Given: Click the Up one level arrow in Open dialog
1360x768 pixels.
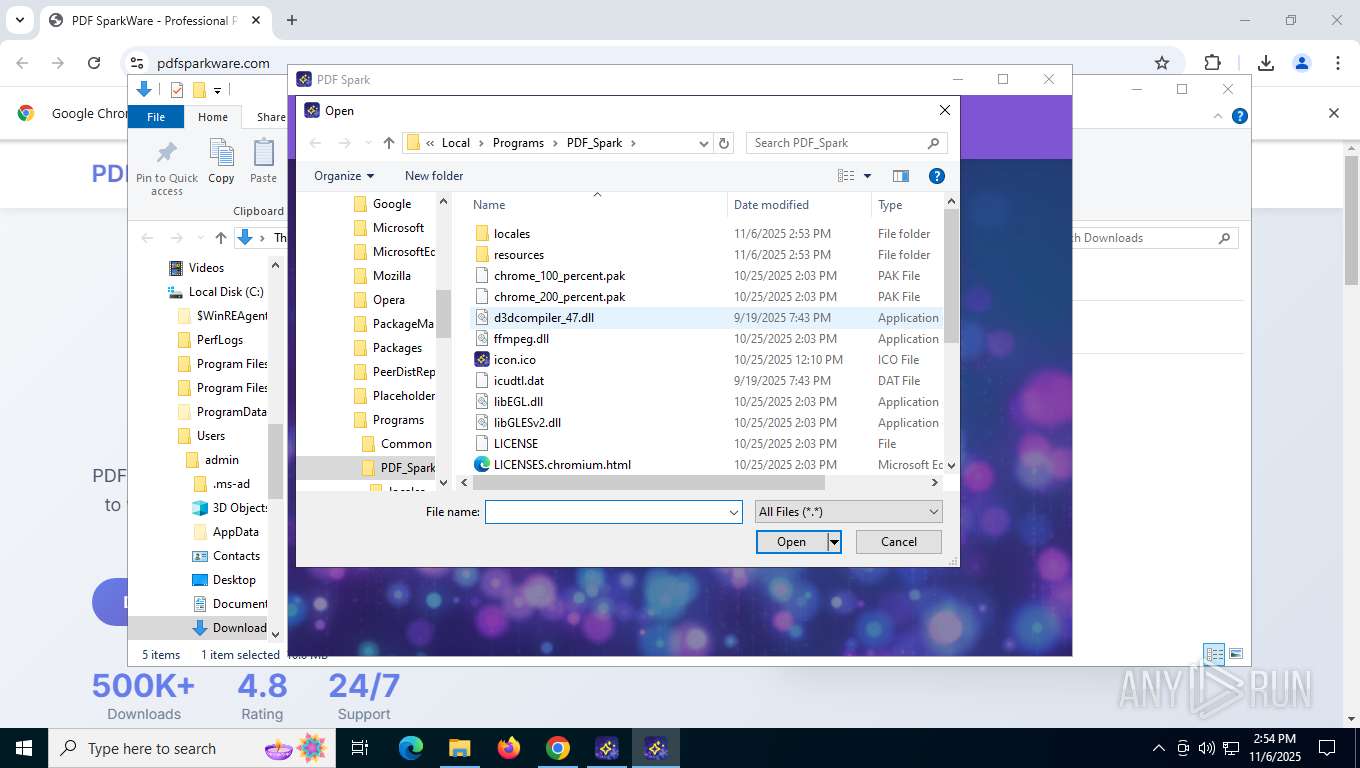Looking at the screenshot, I should (x=389, y=143).
